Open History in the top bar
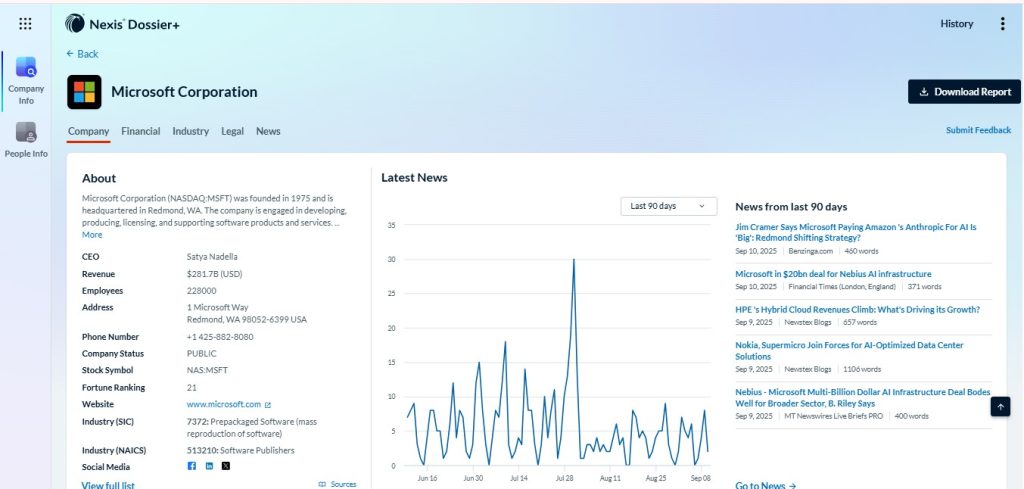Viewport: 1024px width, 489px height. coord(957,24)
